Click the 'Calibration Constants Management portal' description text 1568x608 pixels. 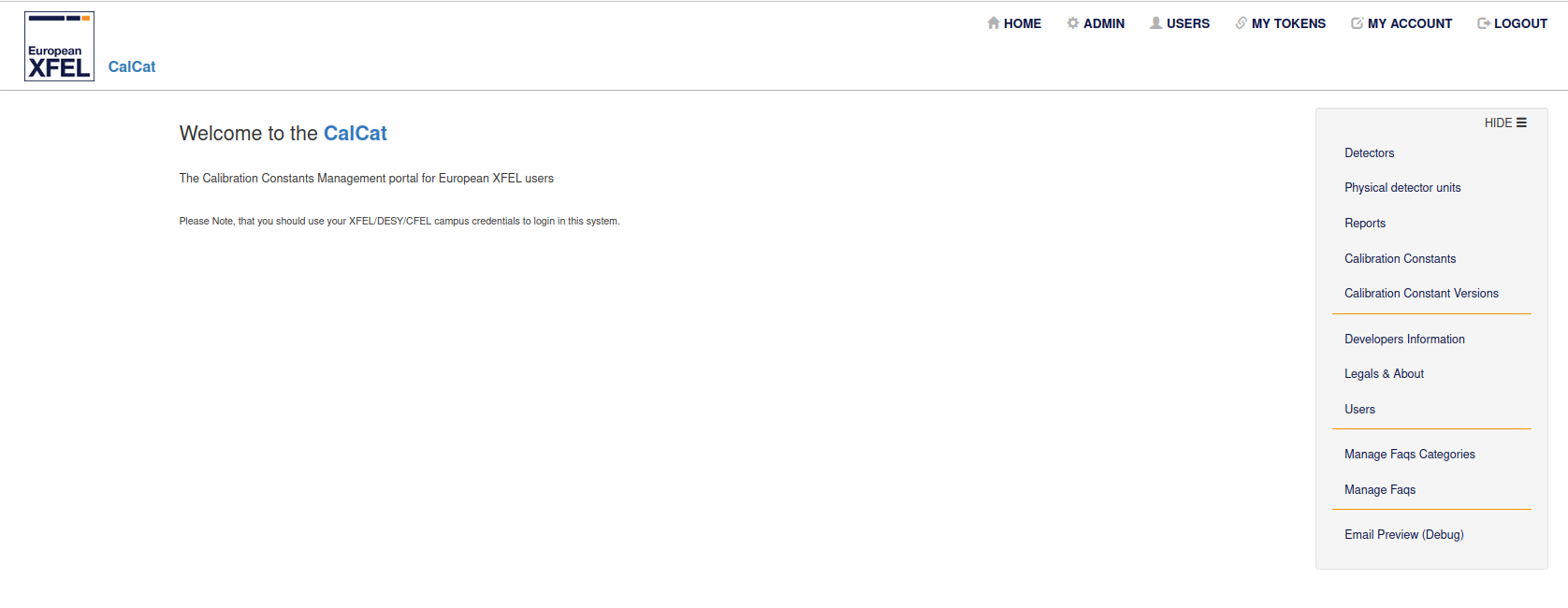point(367,178)
